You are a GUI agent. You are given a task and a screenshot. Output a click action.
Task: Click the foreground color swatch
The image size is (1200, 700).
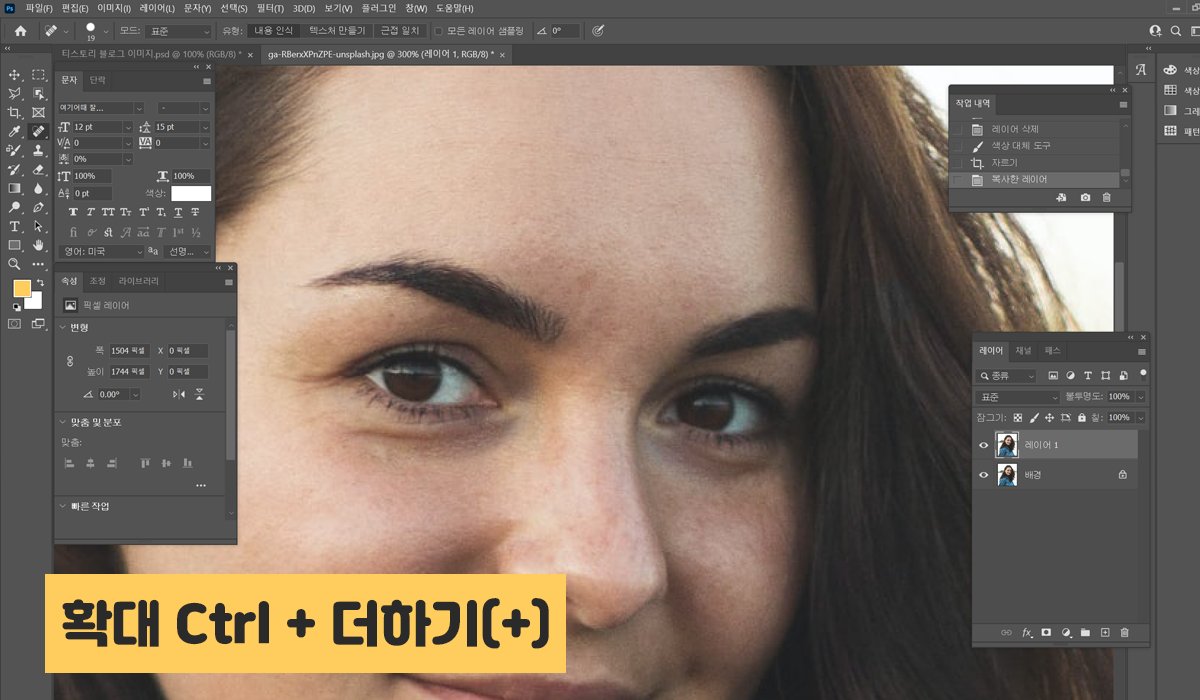pyautogui.click(x=22, y=289)
